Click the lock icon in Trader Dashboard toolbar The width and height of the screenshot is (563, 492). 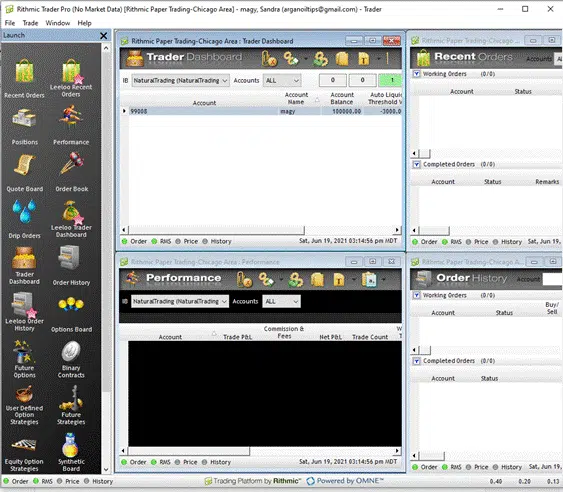364,59
